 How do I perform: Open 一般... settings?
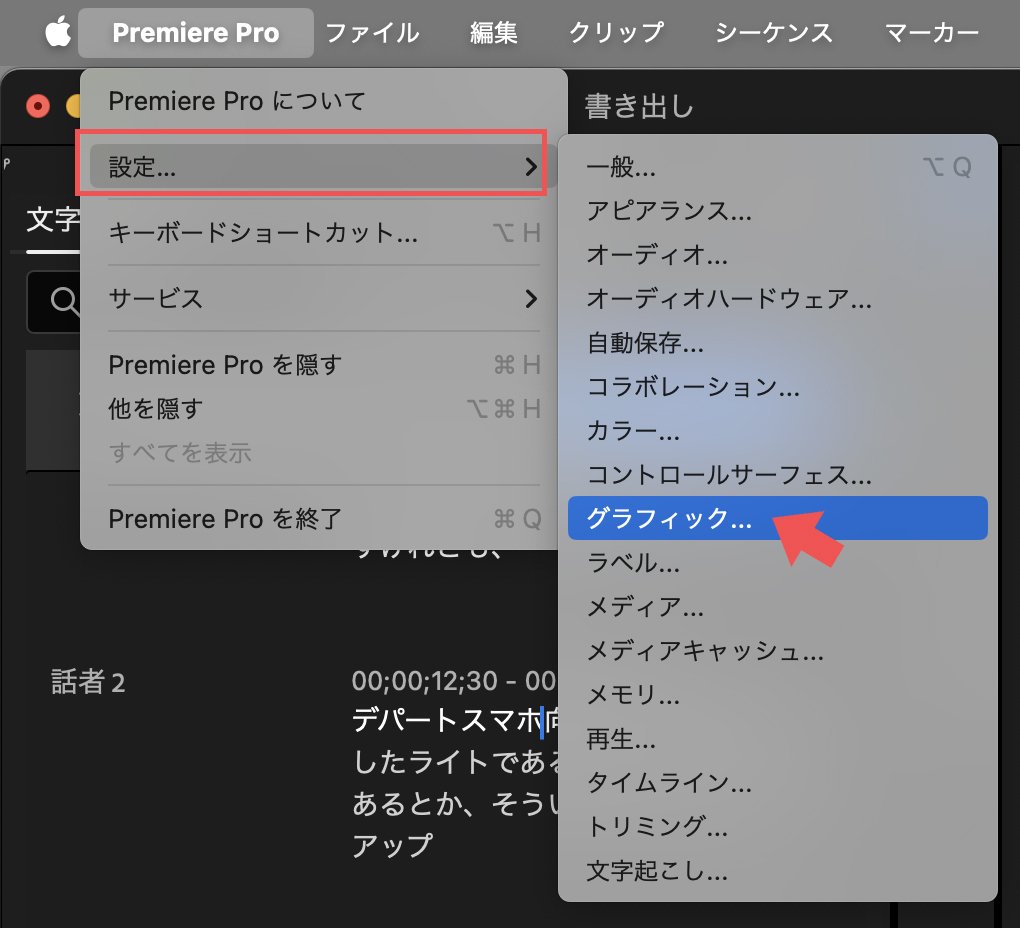tap(777, 167)
